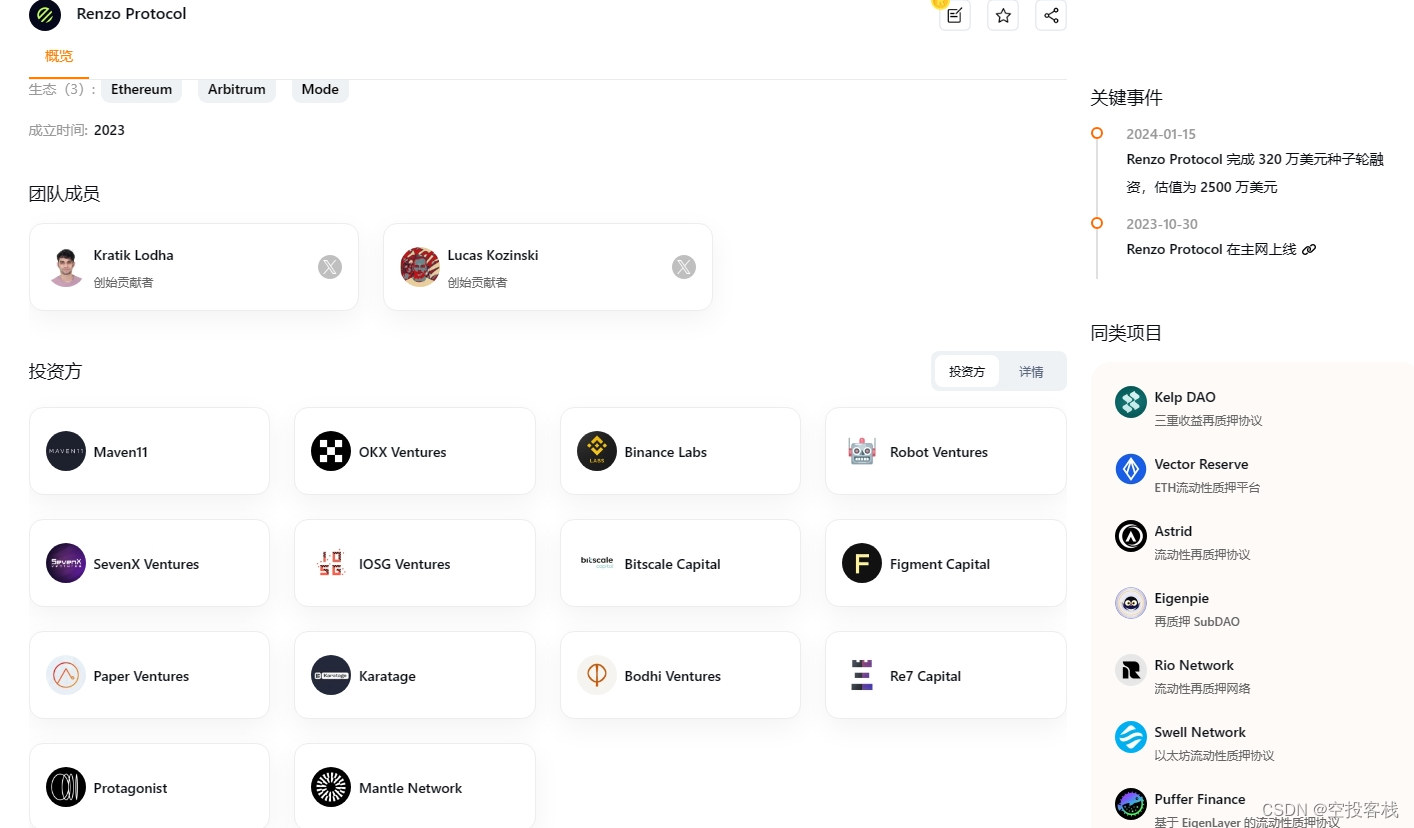Click the Kratik Lodha name text
1414x828 pixels.
[134, 255]
